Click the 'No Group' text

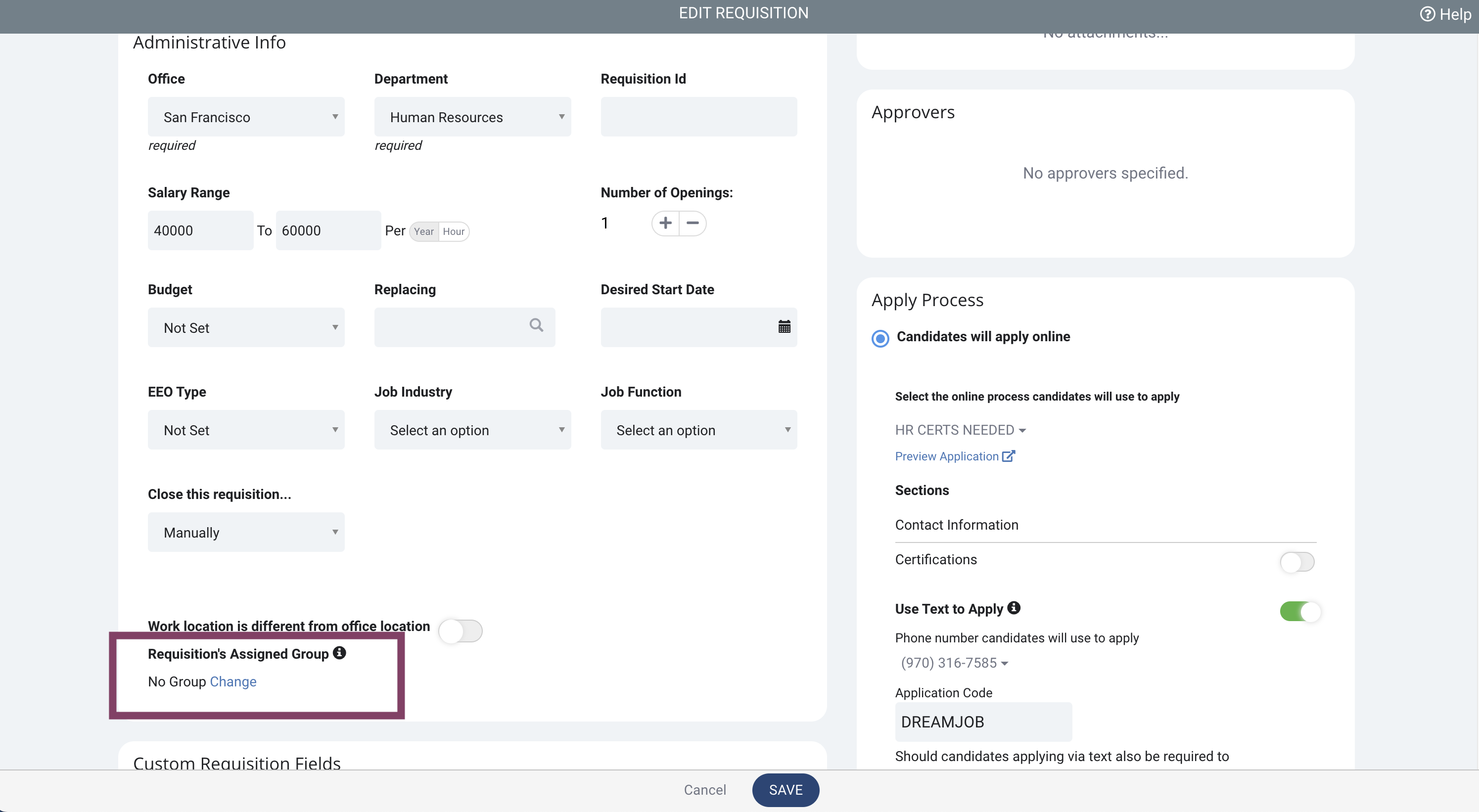[x=177, y=681]
